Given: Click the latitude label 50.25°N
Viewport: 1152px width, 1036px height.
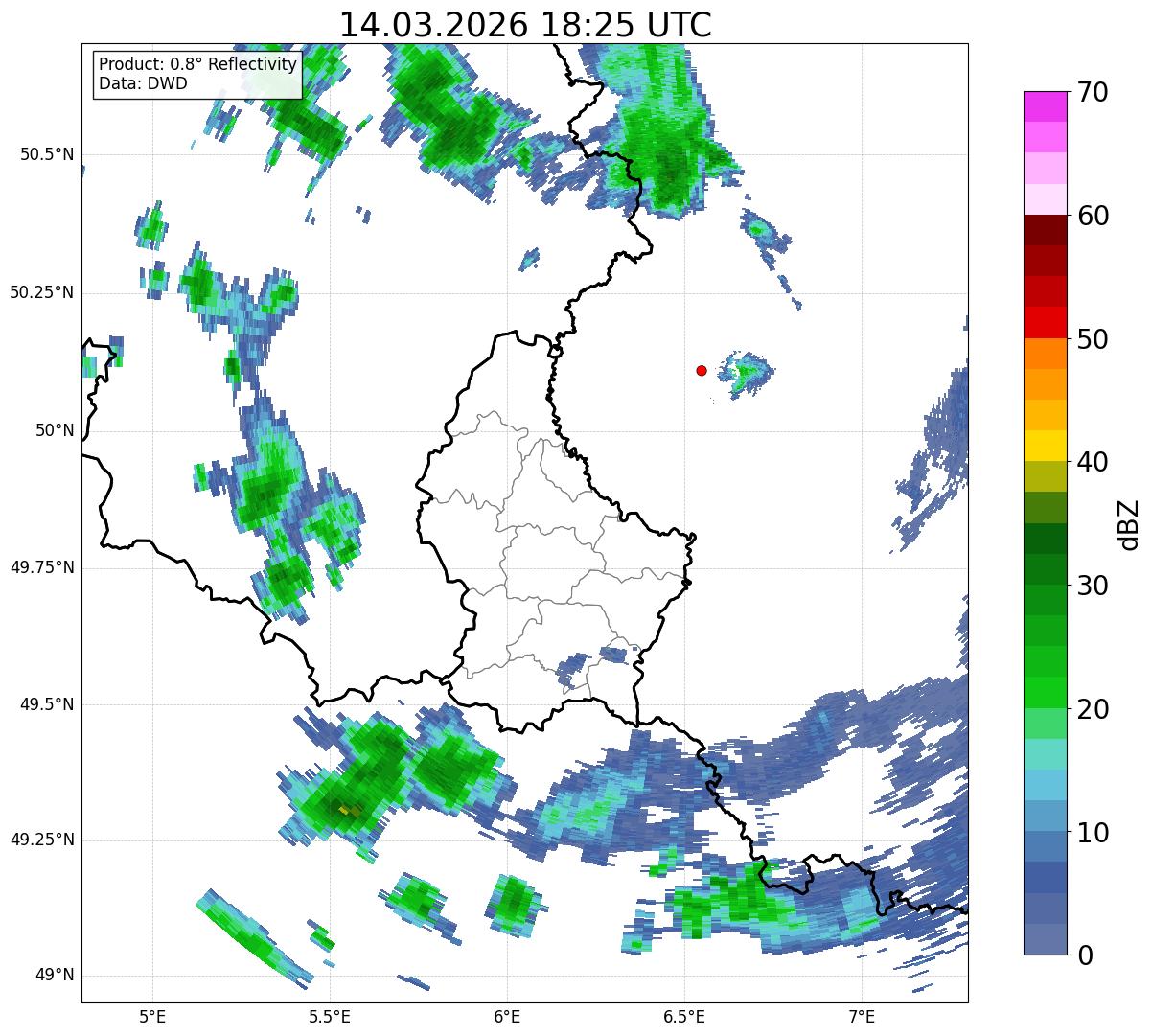Looking at the screenshot, I should pyautogui.click(x=42, y=292).
